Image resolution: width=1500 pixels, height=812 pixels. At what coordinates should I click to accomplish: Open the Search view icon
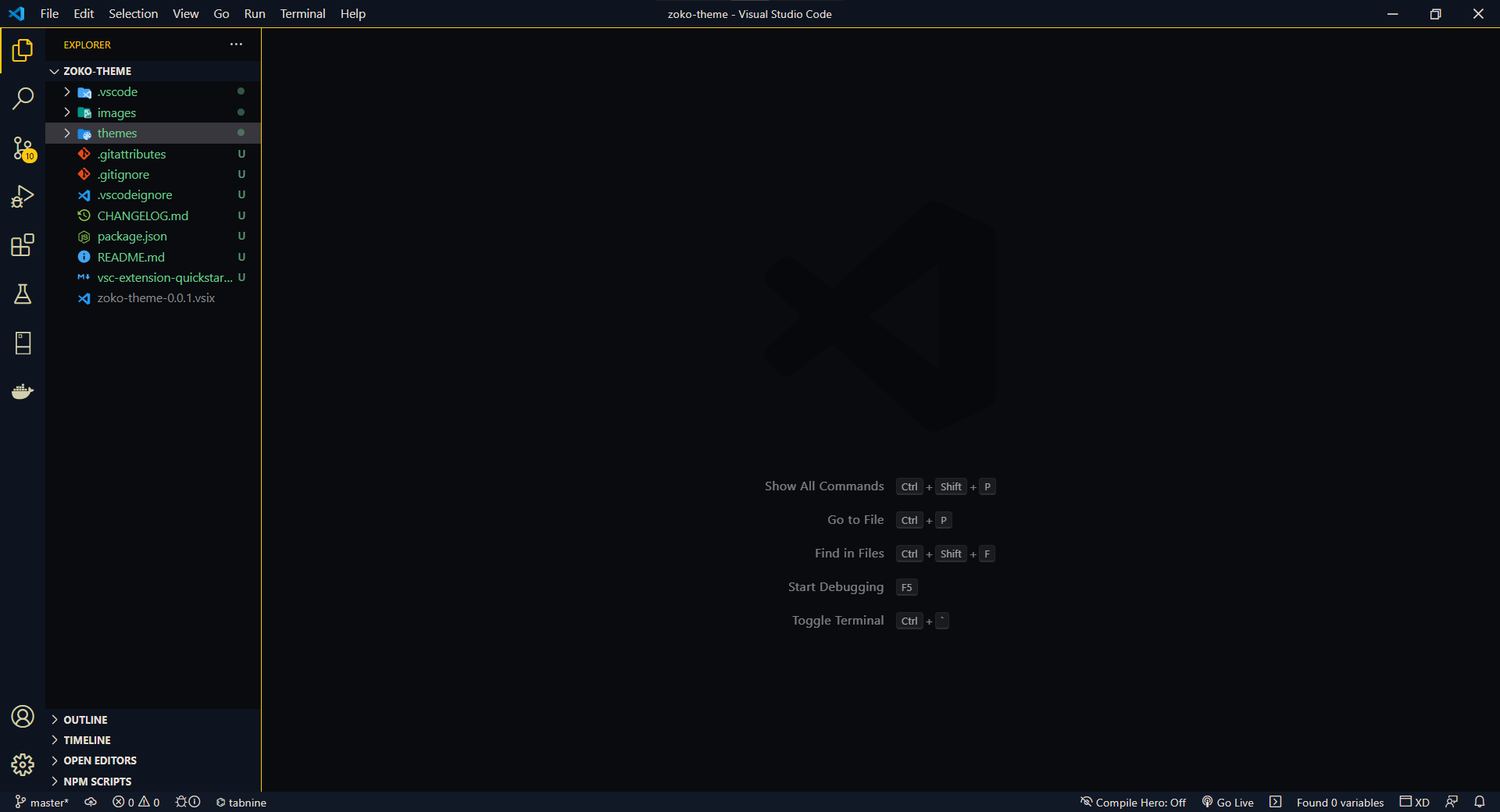[23, 99]
